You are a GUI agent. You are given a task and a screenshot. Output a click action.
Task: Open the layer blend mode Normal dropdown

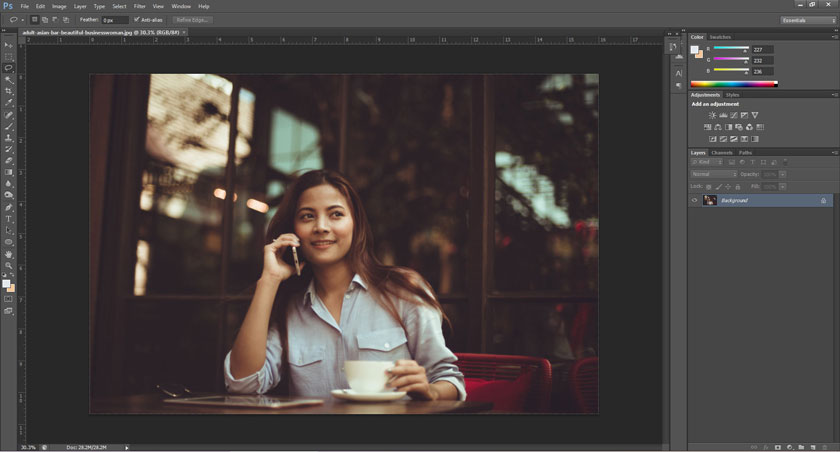point(714,175)
